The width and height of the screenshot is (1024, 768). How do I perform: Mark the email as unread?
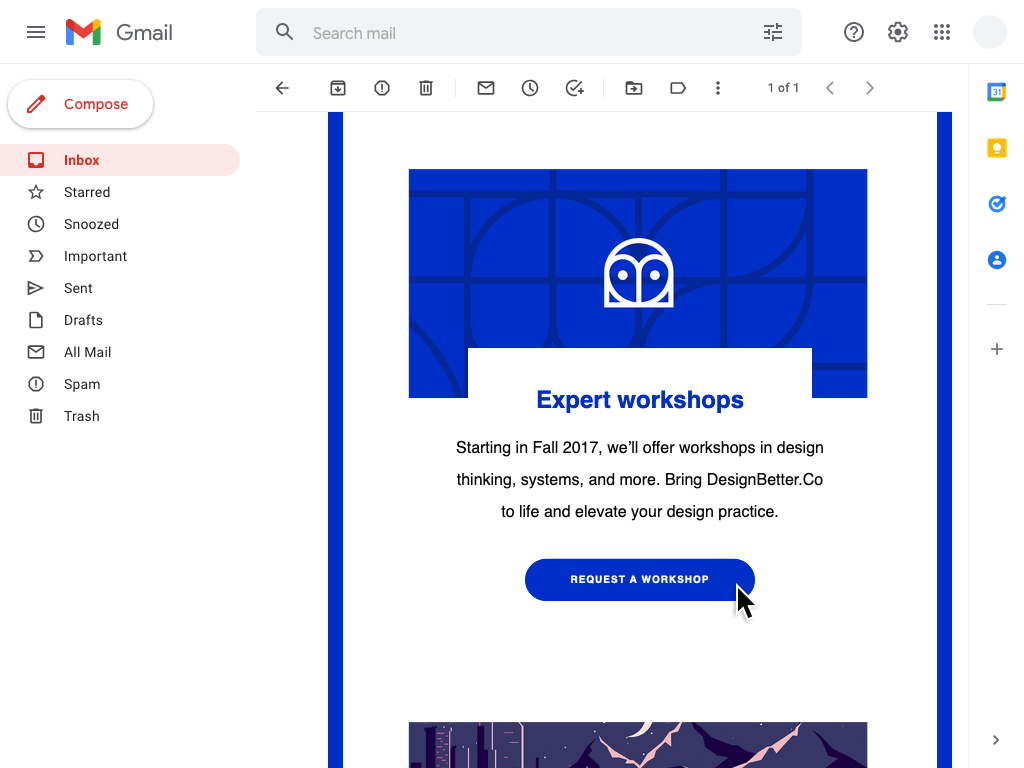pyautogui.click(x=485, y=88)
